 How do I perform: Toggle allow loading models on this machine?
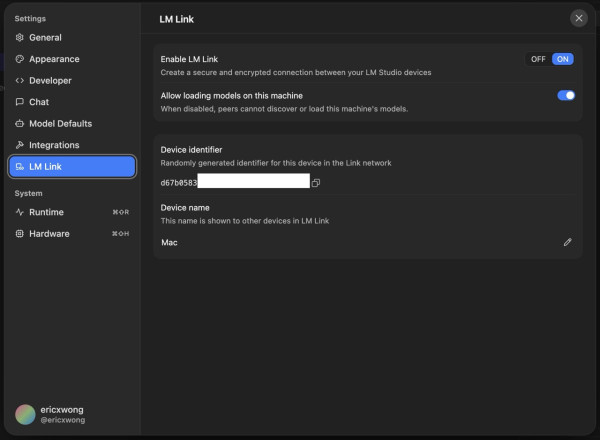coord(566,95)
